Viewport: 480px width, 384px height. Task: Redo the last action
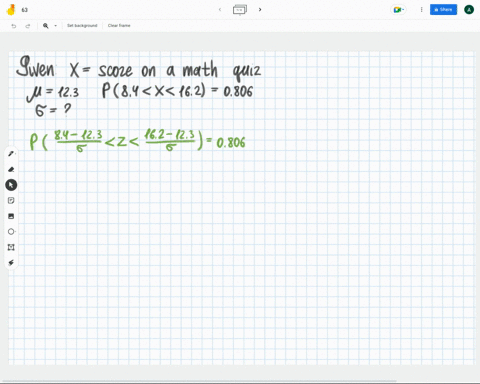click(x=28, y=26)
